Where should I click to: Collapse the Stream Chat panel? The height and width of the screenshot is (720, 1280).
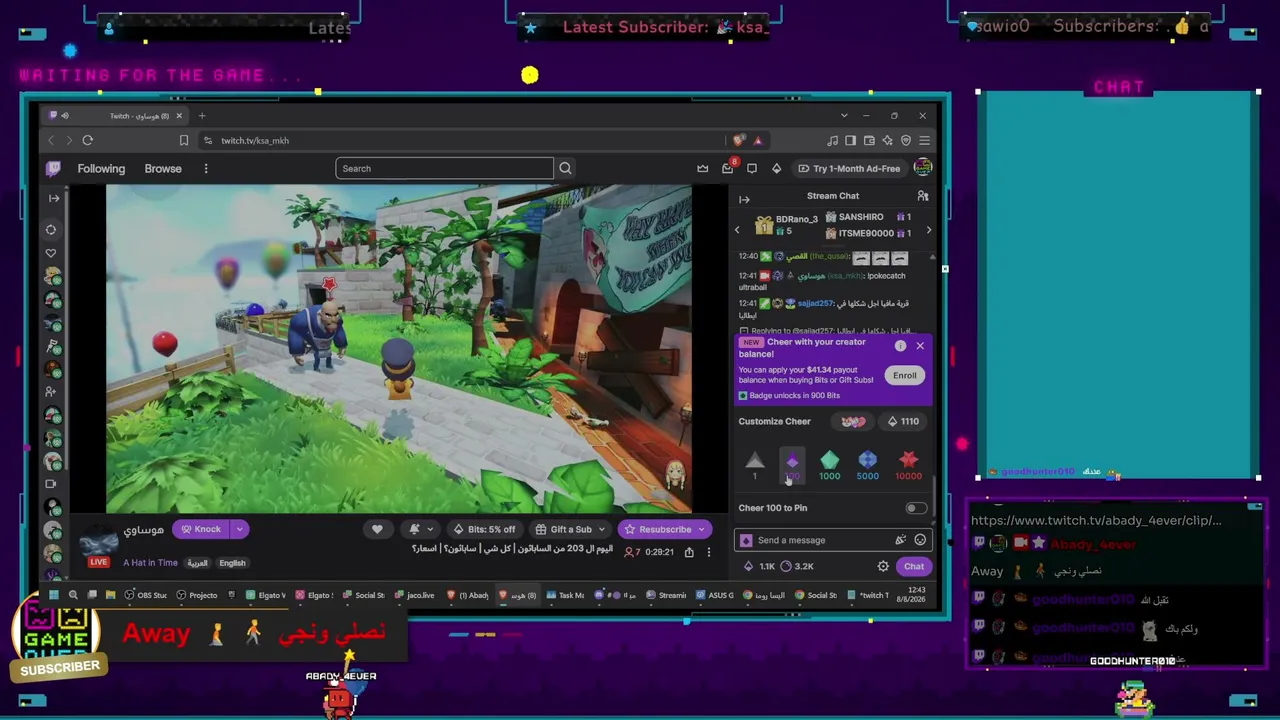point(744,200)
